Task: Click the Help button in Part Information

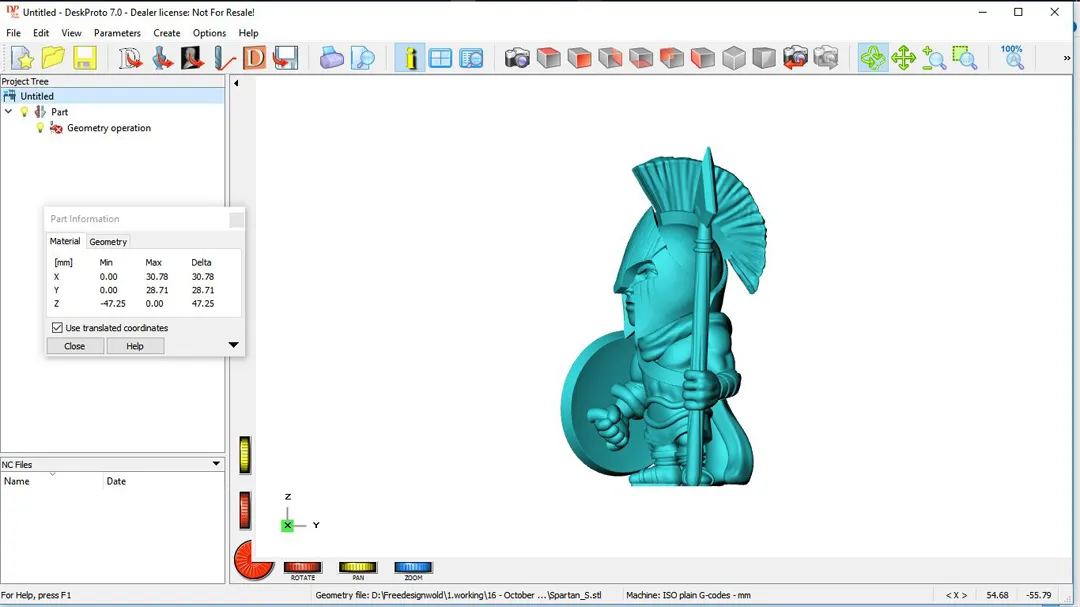Action: point(135,346)
